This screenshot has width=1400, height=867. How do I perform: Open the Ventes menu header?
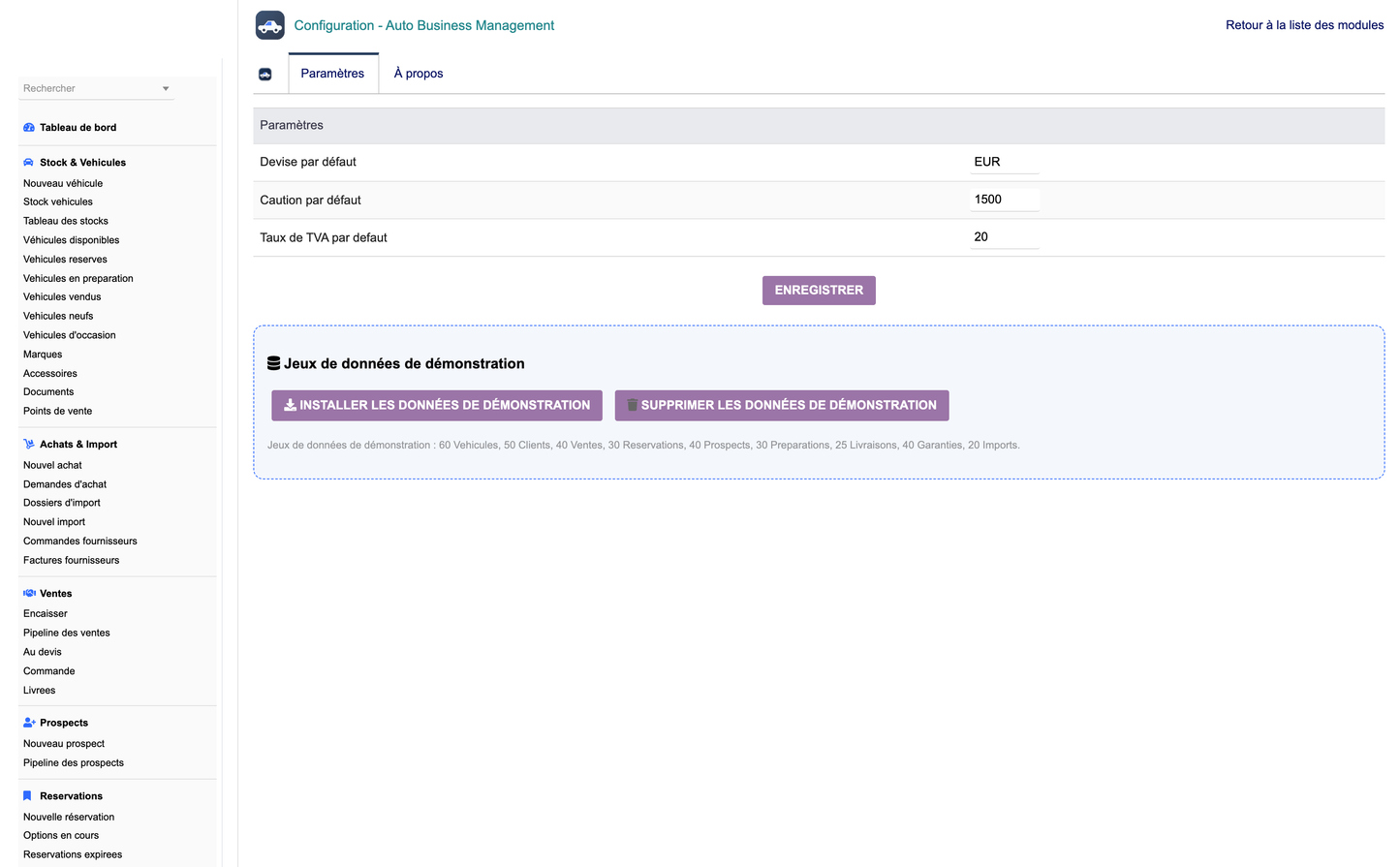[x=55, y=594]
